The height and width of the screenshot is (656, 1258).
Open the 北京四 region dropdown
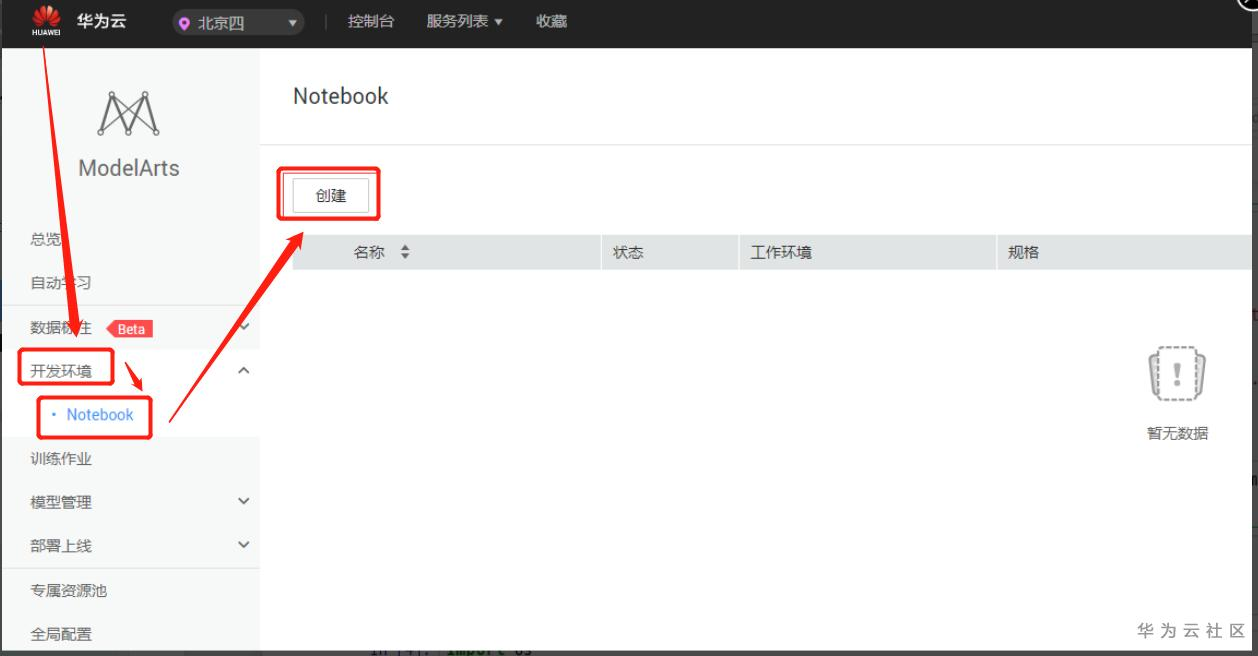[x=238, y=23]
